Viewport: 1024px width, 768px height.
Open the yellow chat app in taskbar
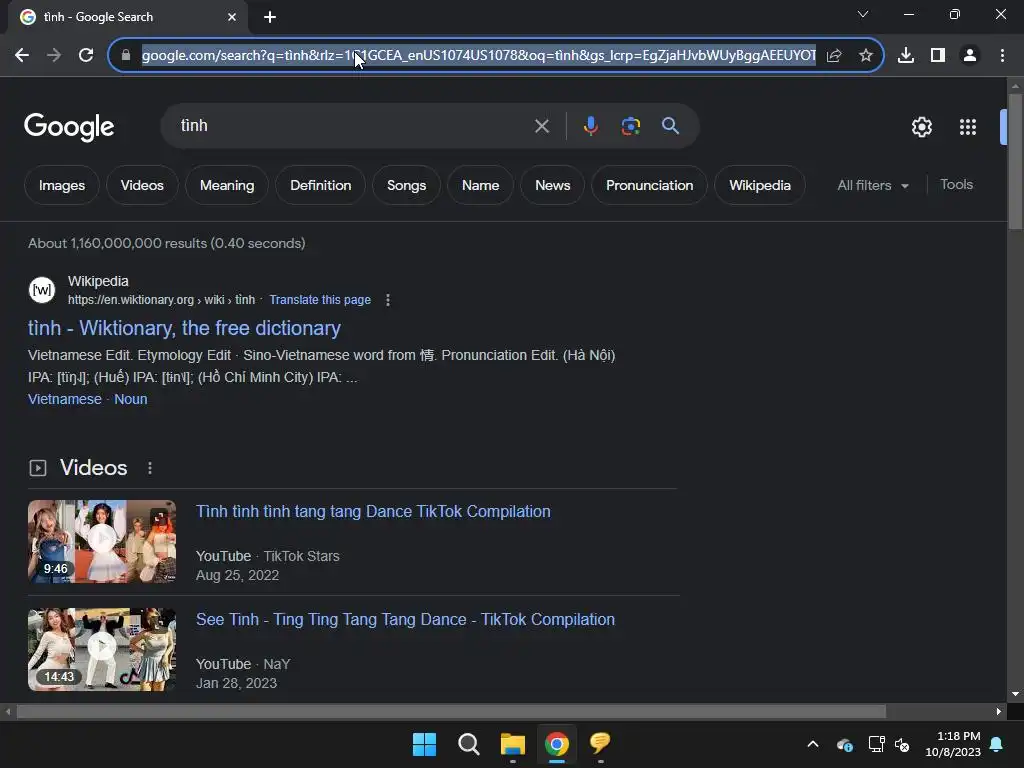click(x=600, y=744)
